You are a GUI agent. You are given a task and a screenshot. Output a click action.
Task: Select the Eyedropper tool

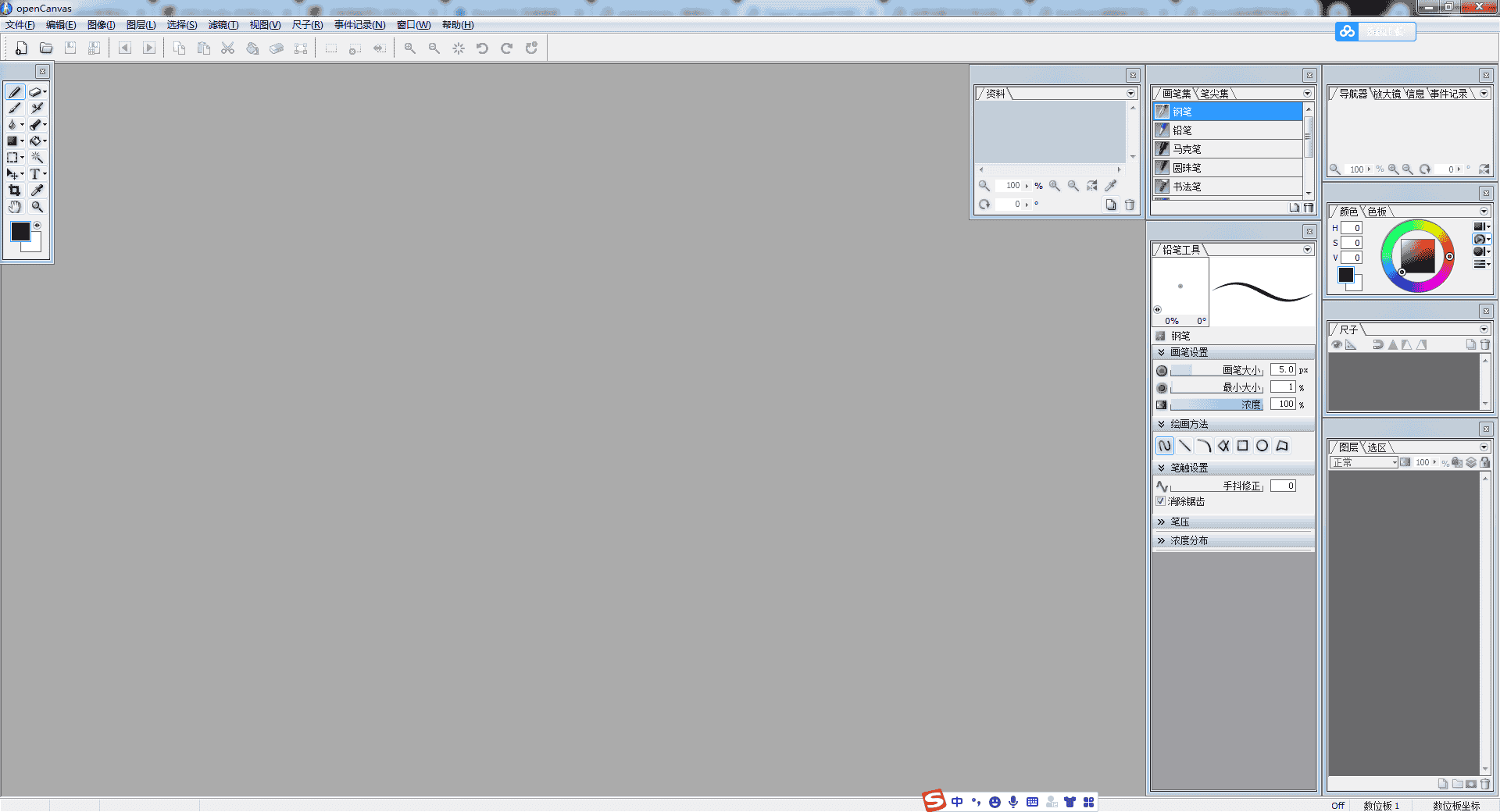(36, 190)
